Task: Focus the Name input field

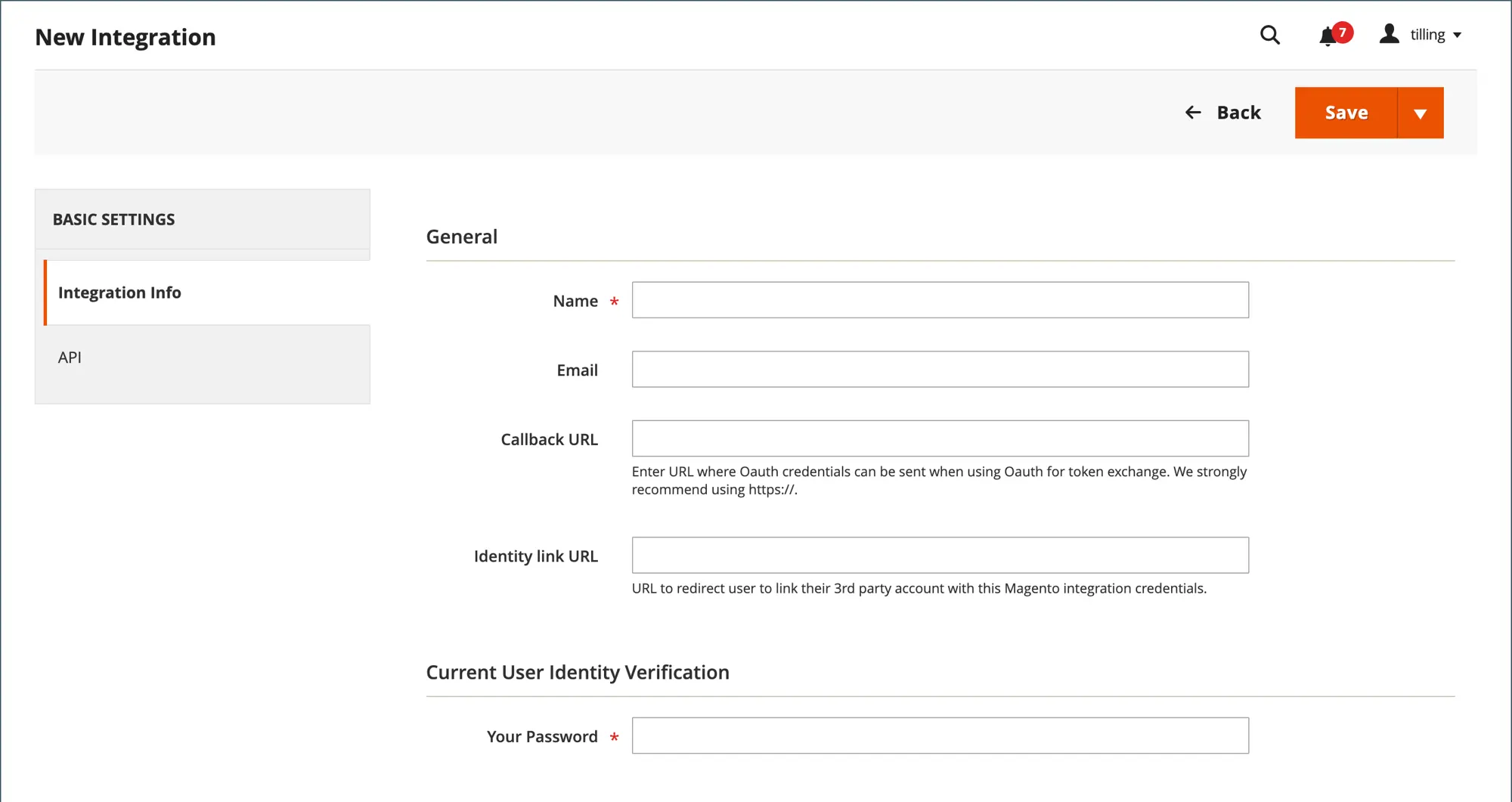Action: coord(940,300)
